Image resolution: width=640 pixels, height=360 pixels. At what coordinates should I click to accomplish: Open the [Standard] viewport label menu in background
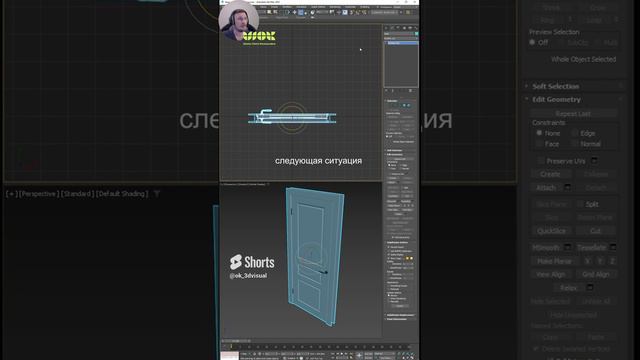click(x=78, y=194)
